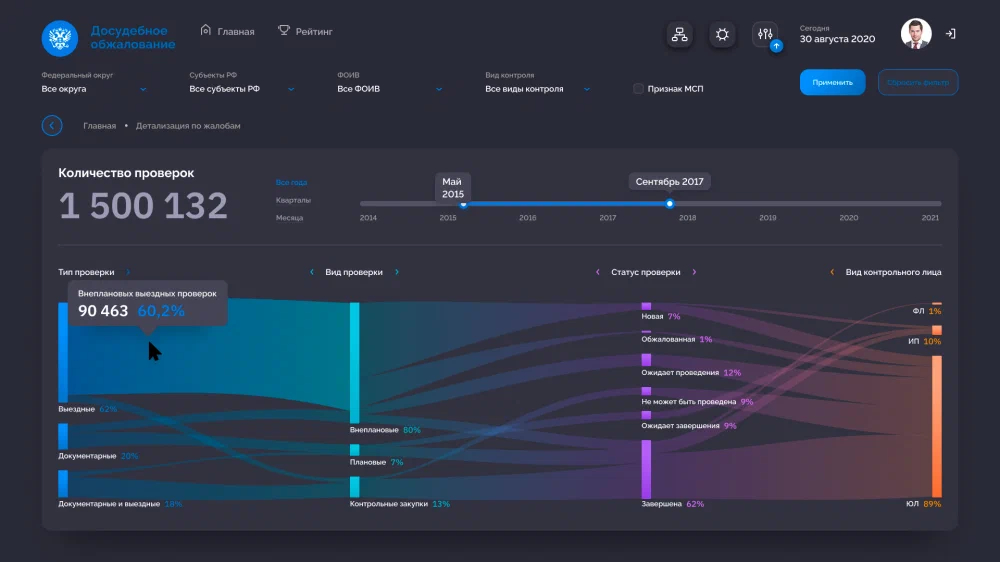This screenshot has width=1000, height=562.
Task: Click the emblem logo in header
Action: tap(60, 38)
